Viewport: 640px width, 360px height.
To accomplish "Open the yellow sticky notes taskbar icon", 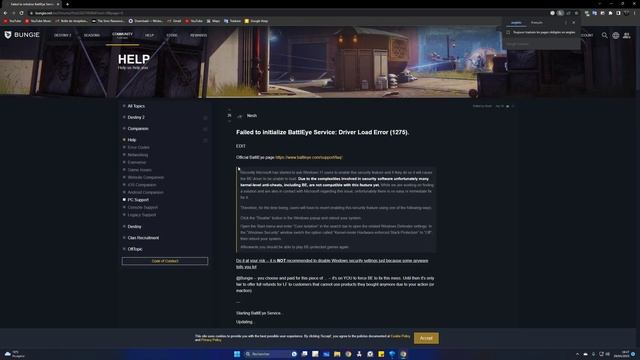I will pyautogui.click(x=381, y=354).
